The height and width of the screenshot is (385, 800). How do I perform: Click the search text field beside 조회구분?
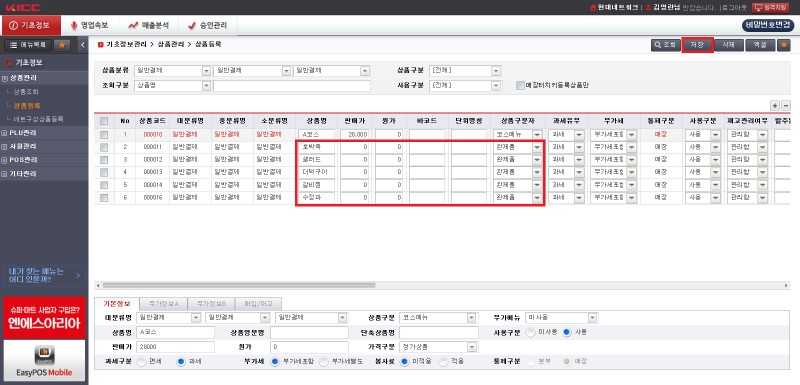click(292, 86)
